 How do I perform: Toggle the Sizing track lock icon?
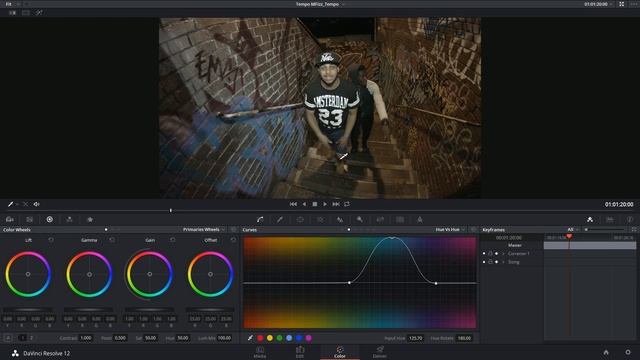pos(490,262)
